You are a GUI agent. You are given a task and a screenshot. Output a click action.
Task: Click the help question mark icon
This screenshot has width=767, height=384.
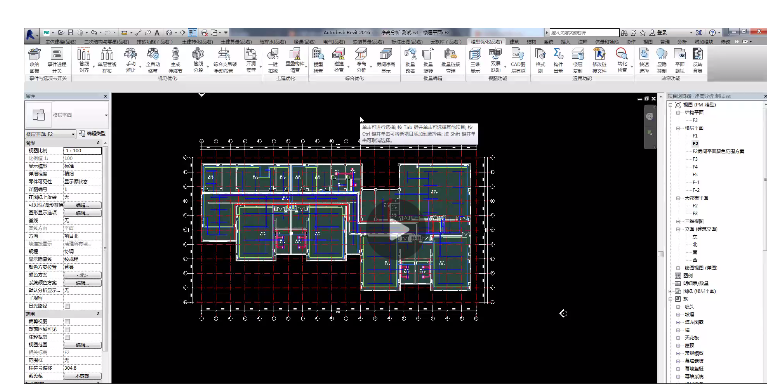point(713,33)
